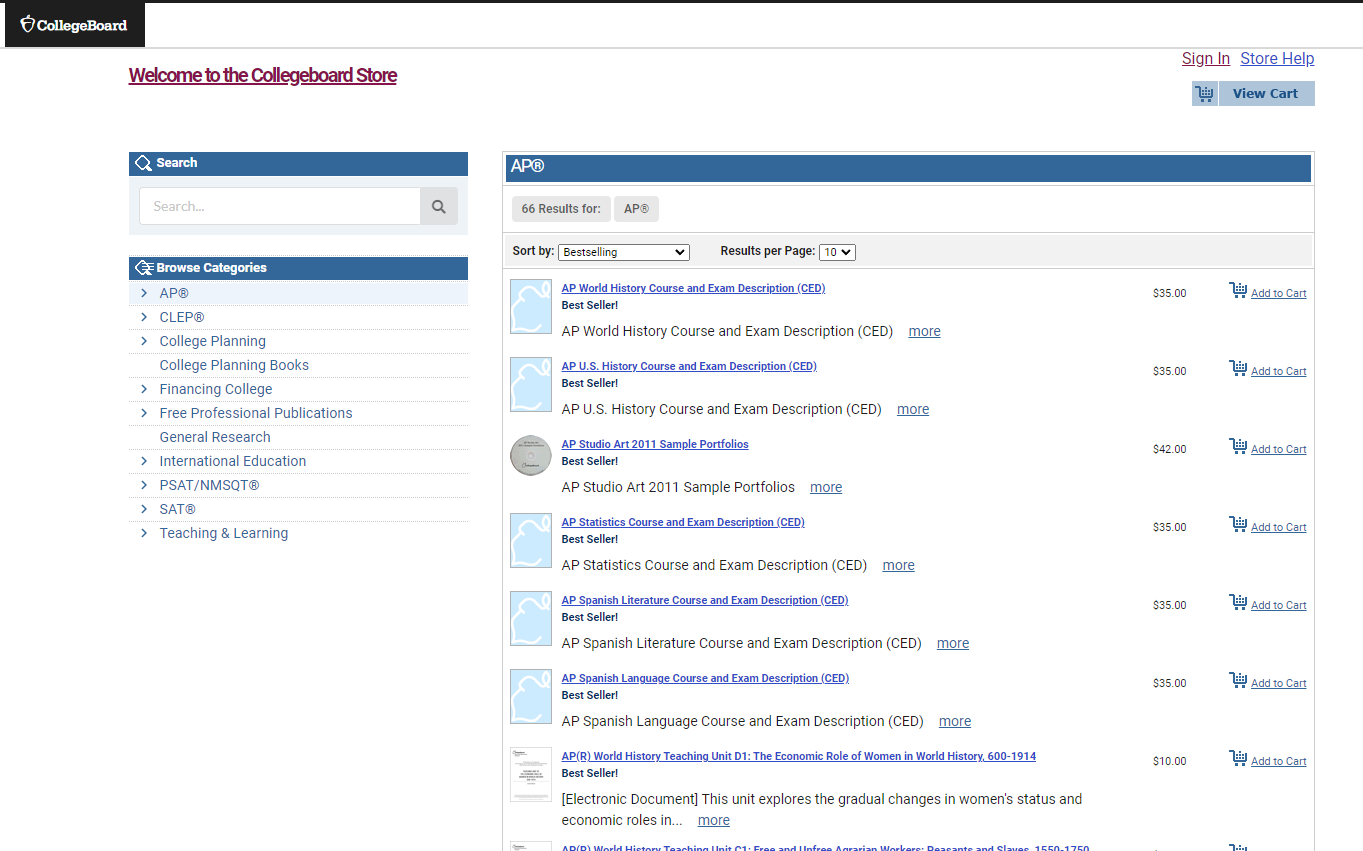Click in the Search text field

pos(280,206)
